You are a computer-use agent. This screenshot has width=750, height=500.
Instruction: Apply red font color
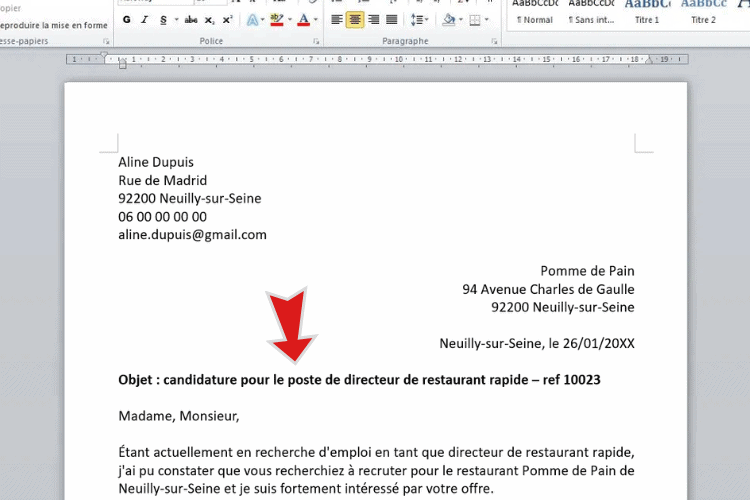pyautogui.click(x=304, y=20)
